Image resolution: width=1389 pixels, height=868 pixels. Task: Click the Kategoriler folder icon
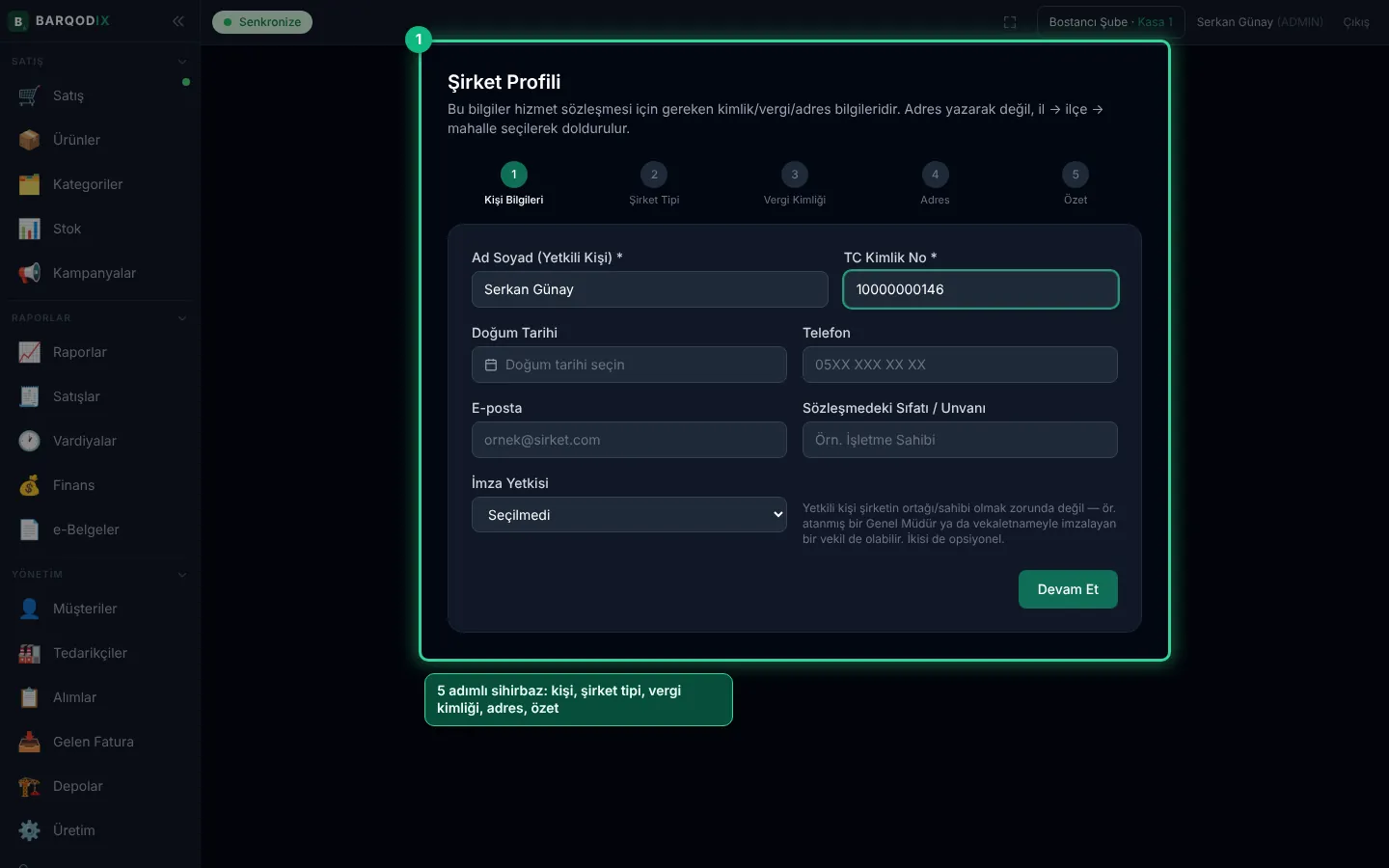[29, 184]
